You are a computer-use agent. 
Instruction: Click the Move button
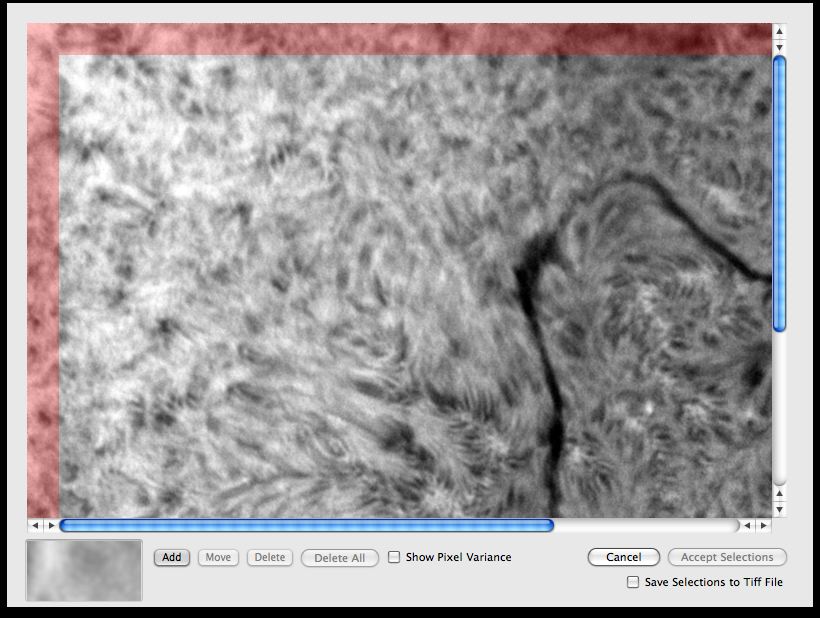pos(218,557)
